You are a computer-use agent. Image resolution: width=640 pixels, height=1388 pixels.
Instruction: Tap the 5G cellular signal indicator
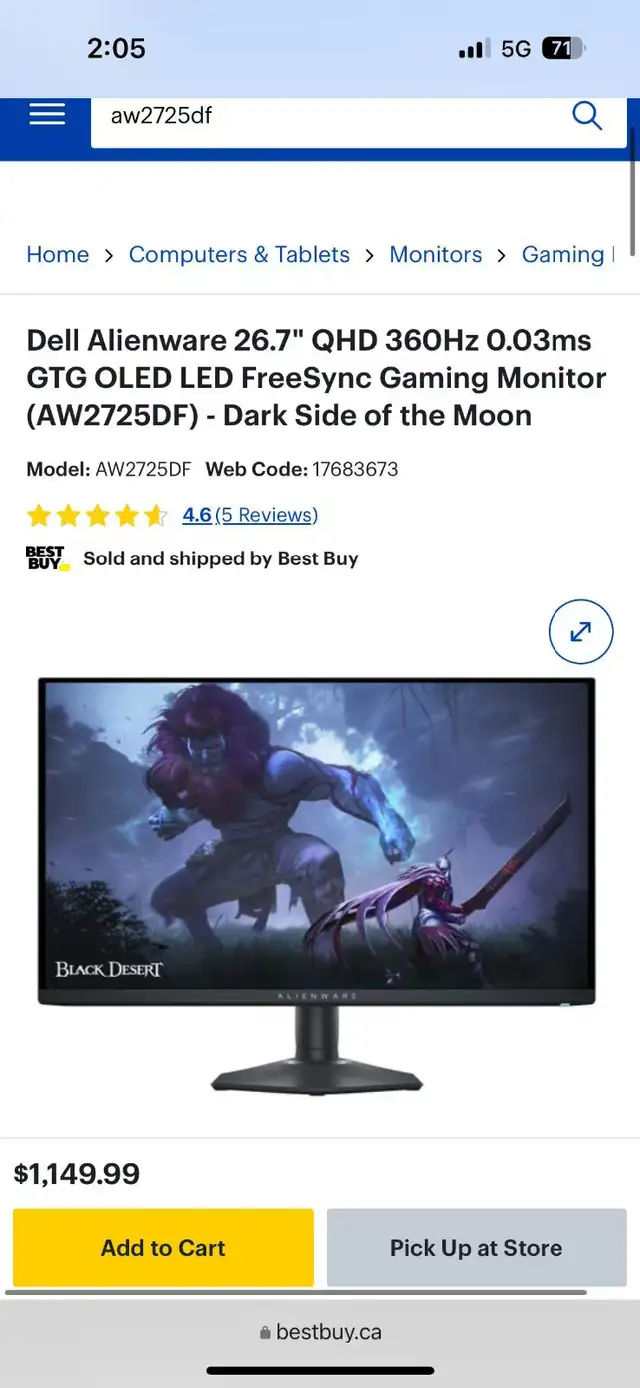[x=516, y=48]
